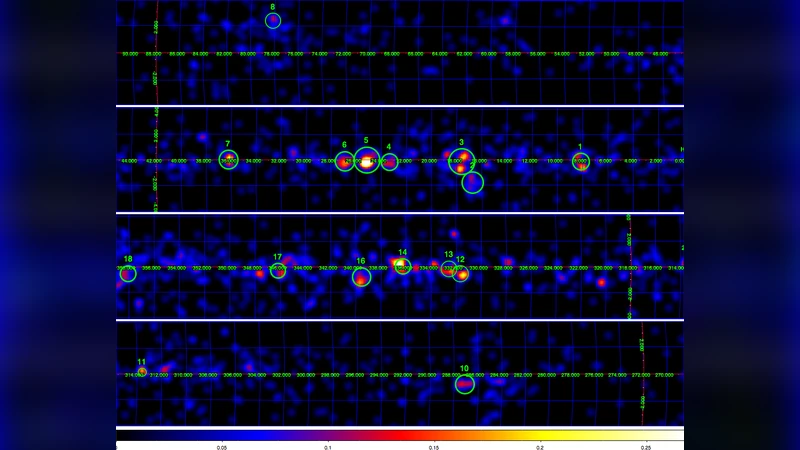Click the intensity color scale bar
Screen dimensions: 800x450
[400, 435]
